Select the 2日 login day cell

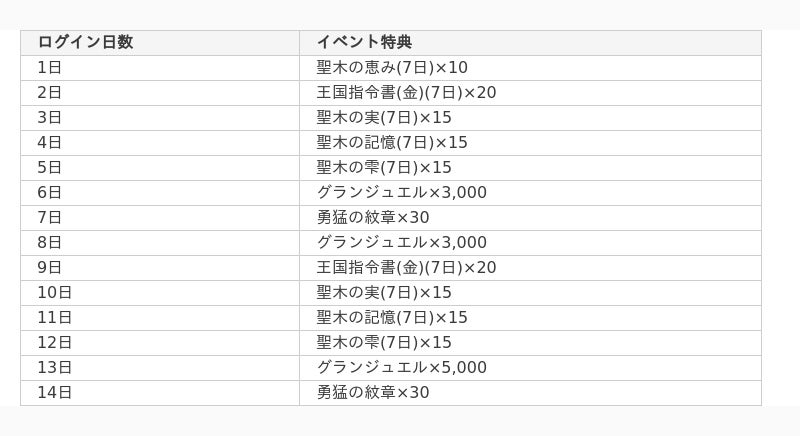[49, 93]
